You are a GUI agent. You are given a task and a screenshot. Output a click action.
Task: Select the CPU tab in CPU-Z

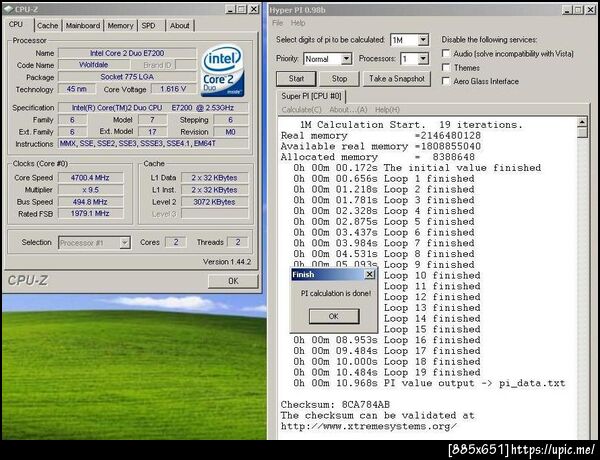[x=16, y=24]
